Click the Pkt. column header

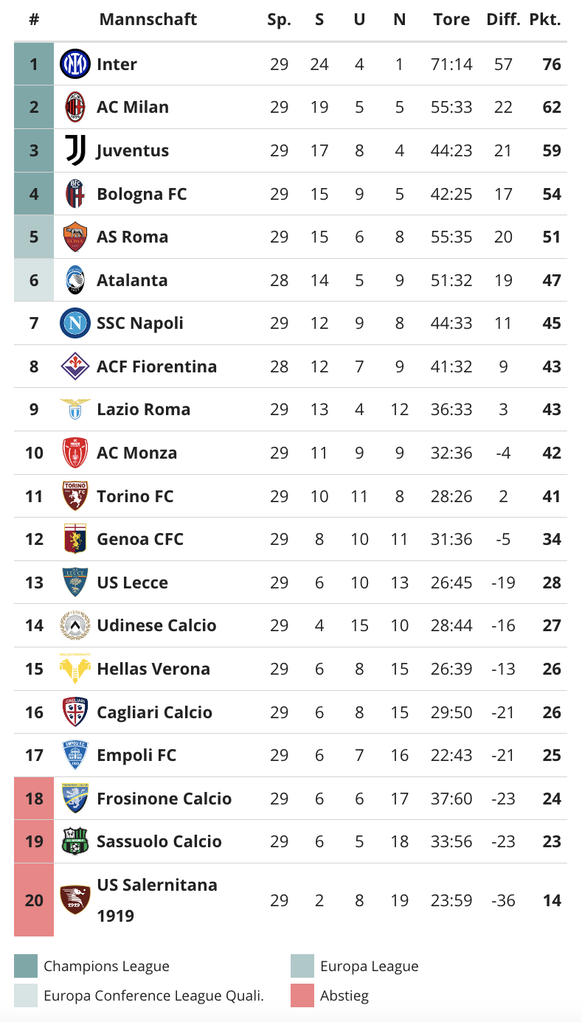[545, 20]
